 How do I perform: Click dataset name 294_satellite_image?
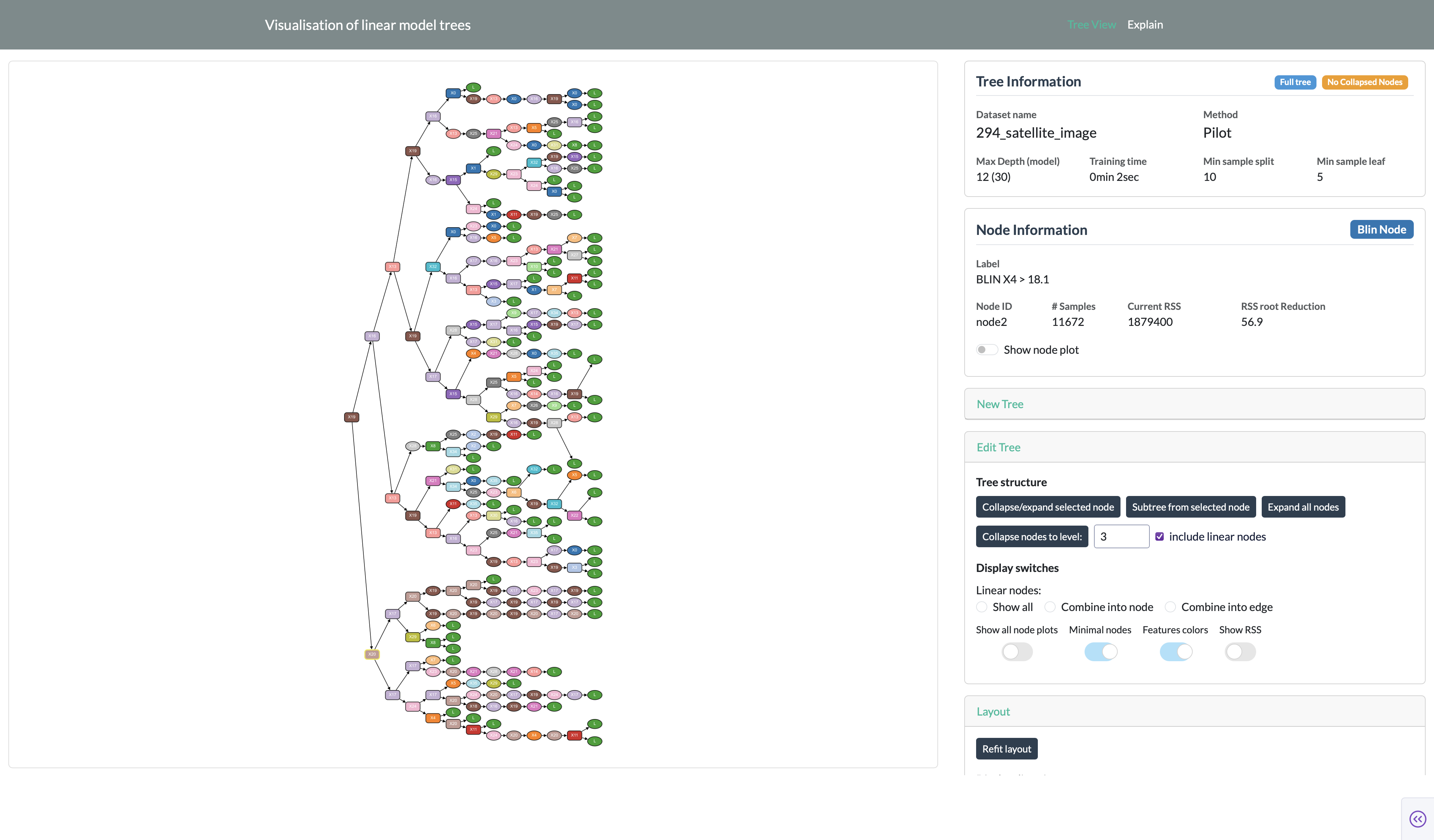[x=1036, y=132]
